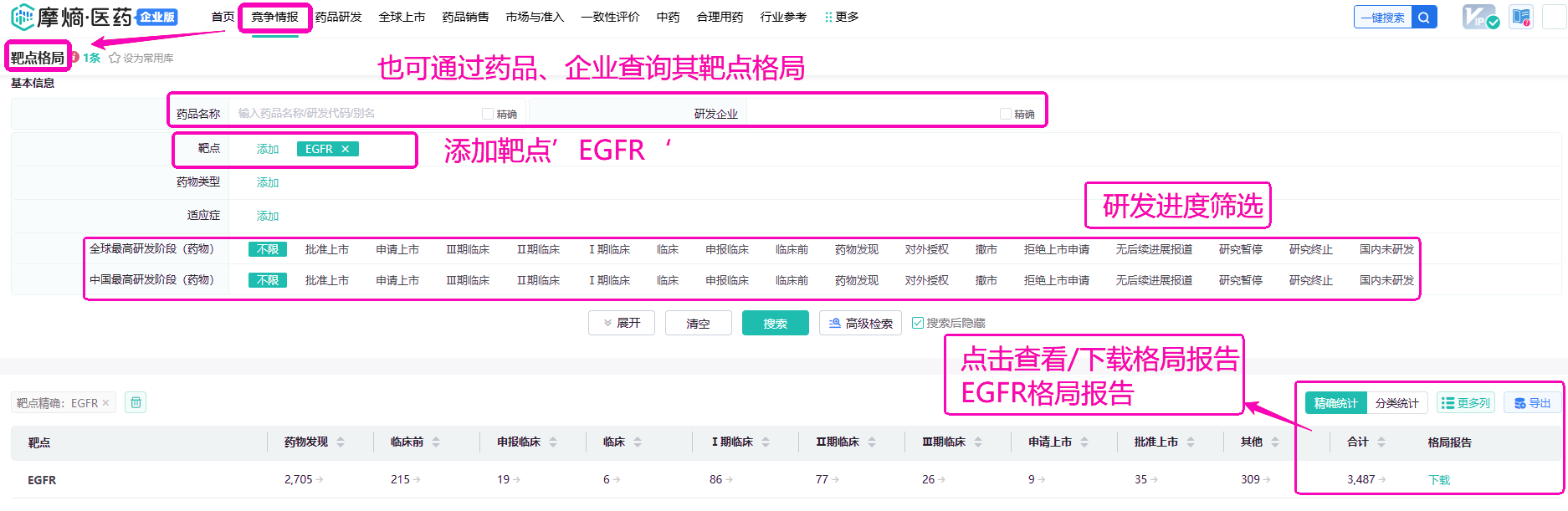Open the 一致性评价 menu

610,17
